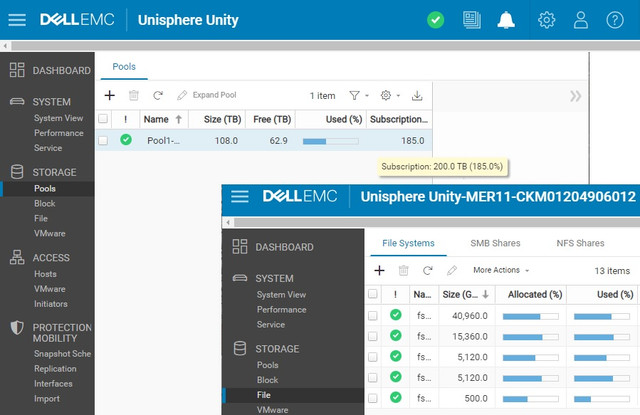
Task: Click the Dashboard grid icon in Pools window
Action: (17, 70)
